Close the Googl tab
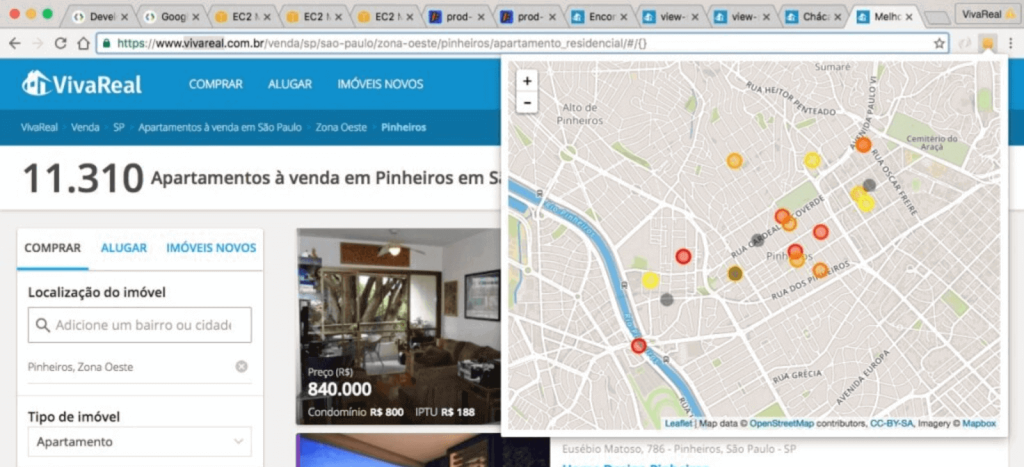 point(195,18)
